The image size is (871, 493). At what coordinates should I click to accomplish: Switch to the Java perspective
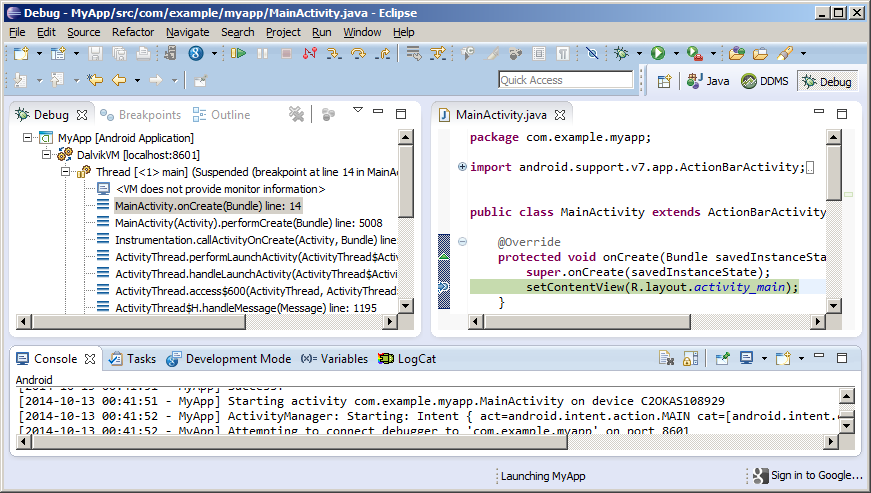(x=708, y=81)
